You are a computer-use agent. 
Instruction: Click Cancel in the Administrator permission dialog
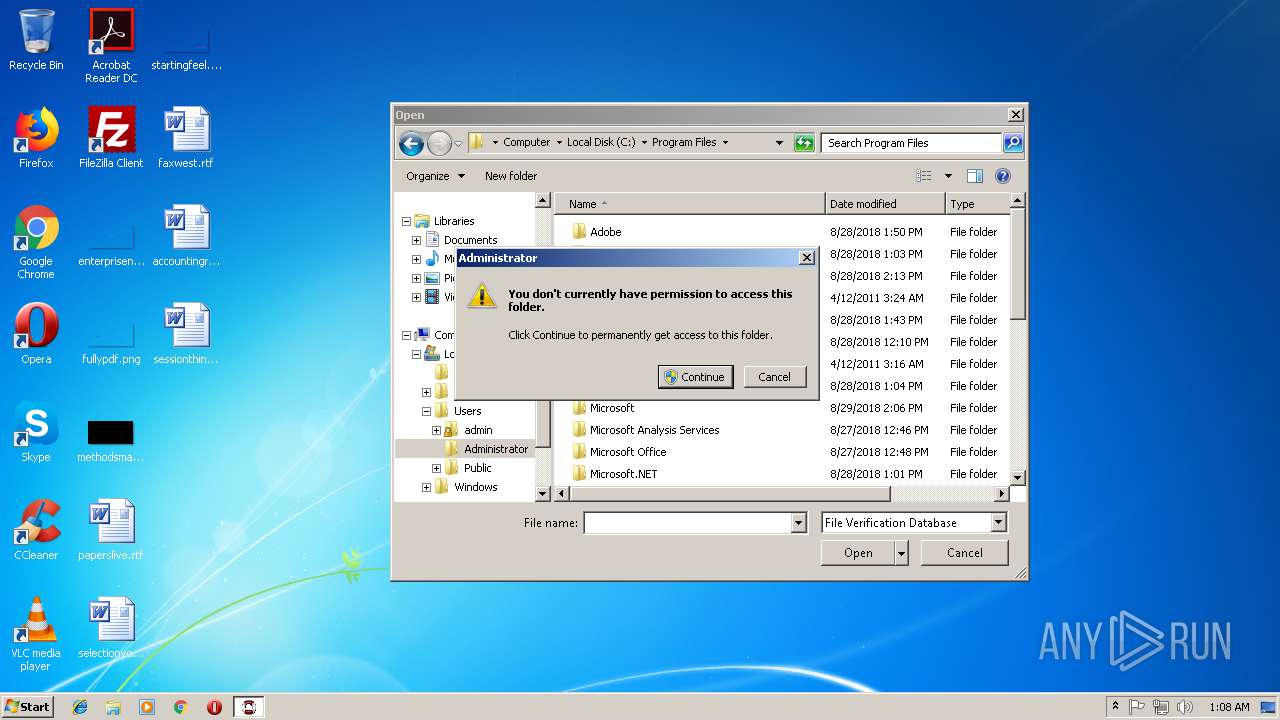[x=775, y=377]
